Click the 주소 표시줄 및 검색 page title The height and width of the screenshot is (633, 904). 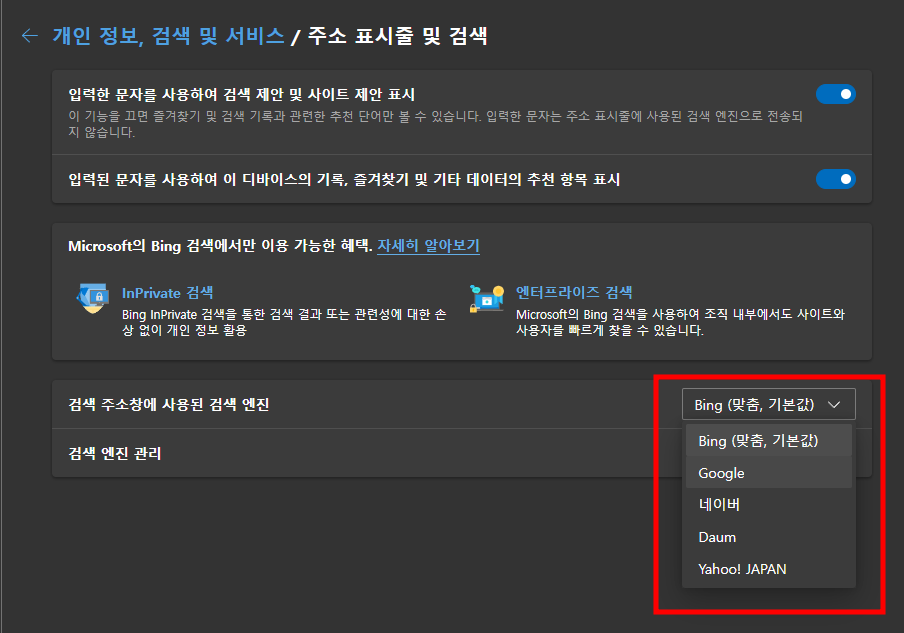pos(398,36)
